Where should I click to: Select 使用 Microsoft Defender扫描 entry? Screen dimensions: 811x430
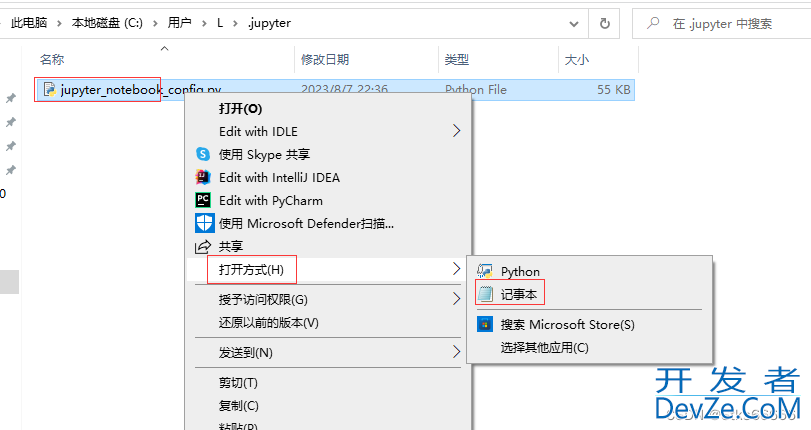tap(306, 224)
